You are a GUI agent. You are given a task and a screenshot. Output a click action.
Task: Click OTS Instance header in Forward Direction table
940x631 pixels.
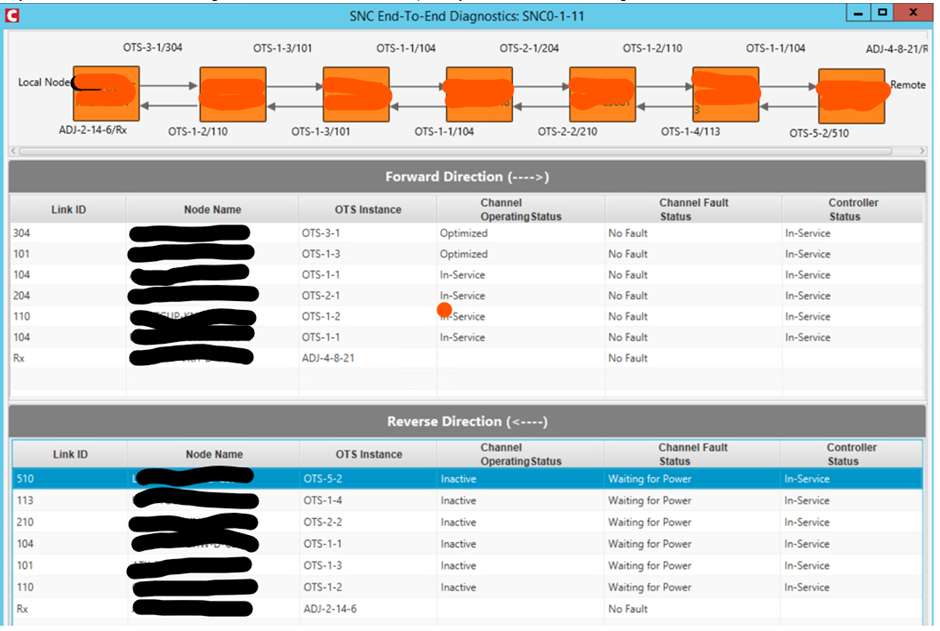367,210
